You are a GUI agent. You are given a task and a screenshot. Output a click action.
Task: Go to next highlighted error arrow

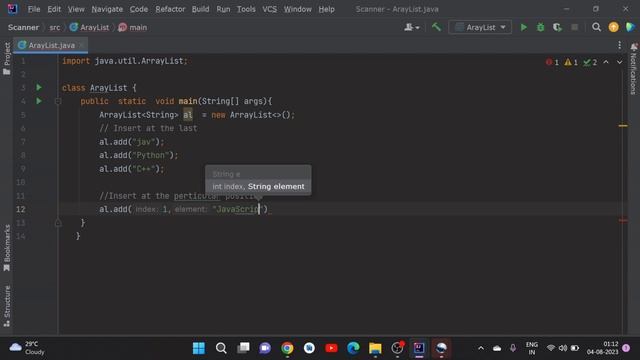[620, 62]
